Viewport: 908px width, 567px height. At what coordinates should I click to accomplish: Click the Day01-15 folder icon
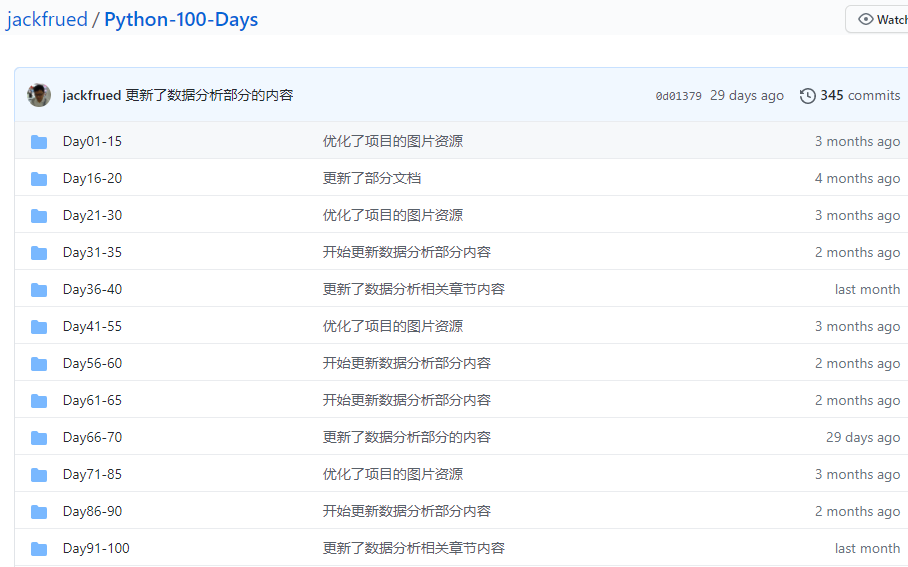39,142
